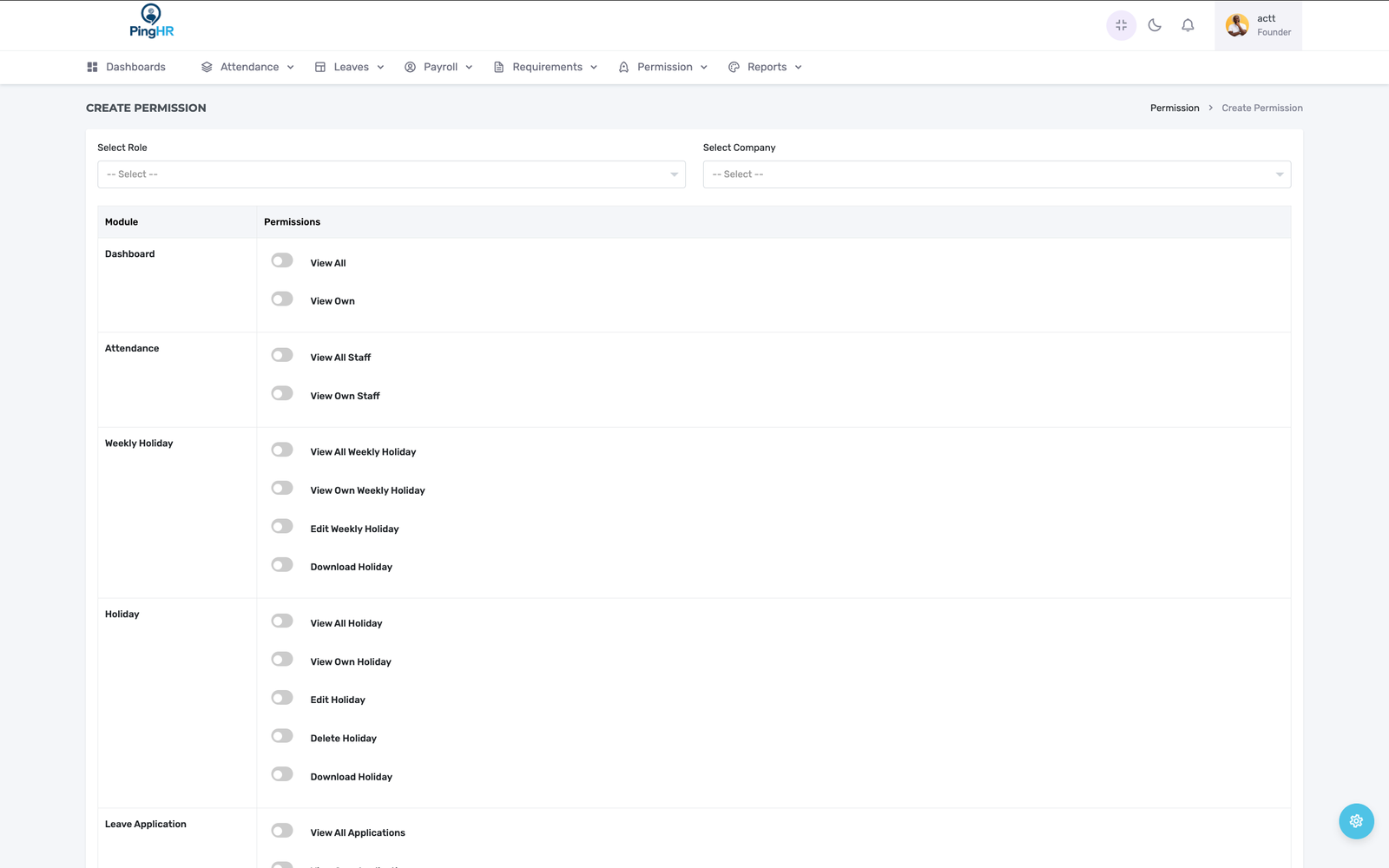The height and width of the screenshot is (868, 1389).
Task: Open the Select Role dropdown
Action: [391, 174]
